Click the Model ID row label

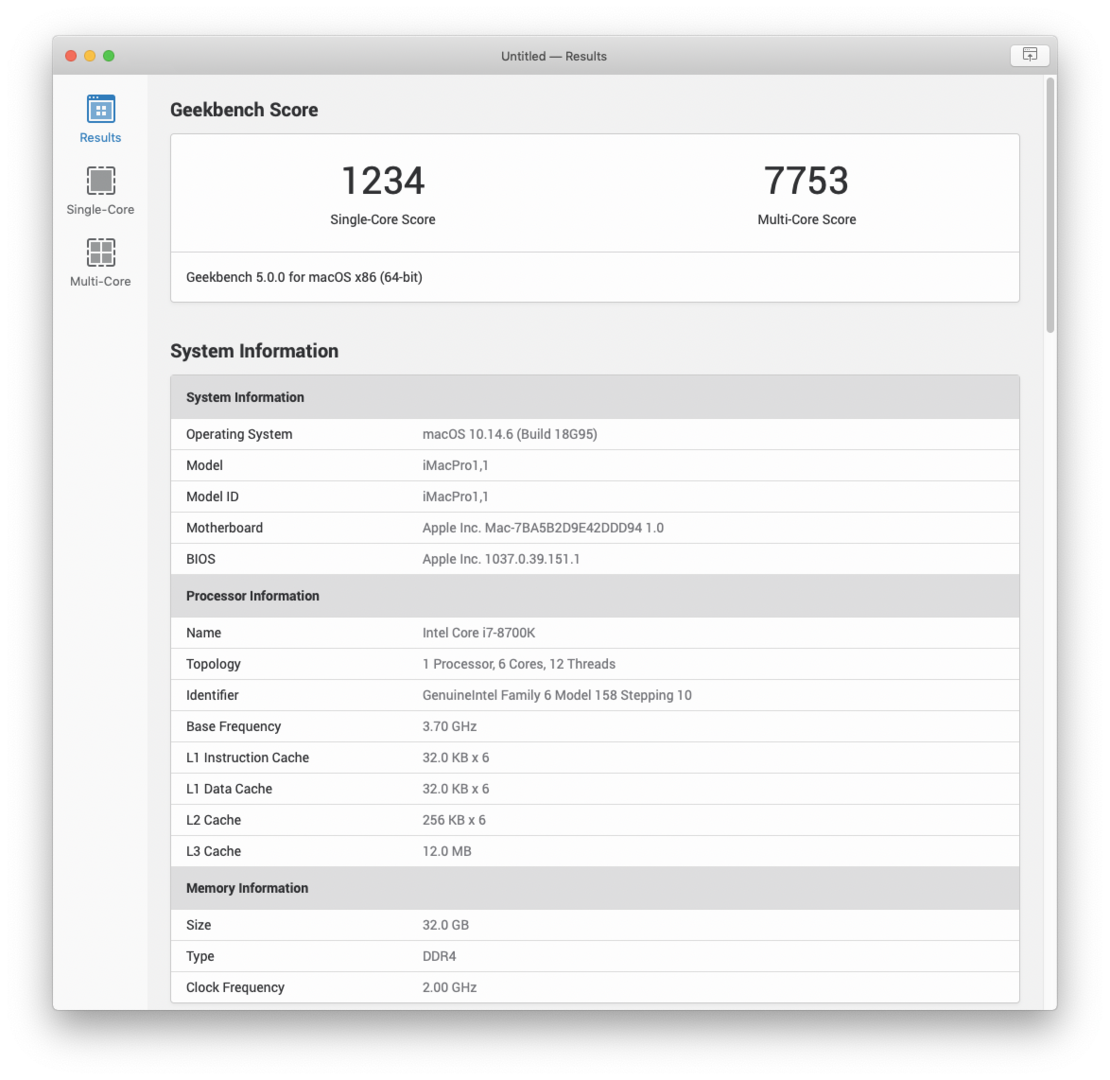pyautogui.click(x=212, y=496)
